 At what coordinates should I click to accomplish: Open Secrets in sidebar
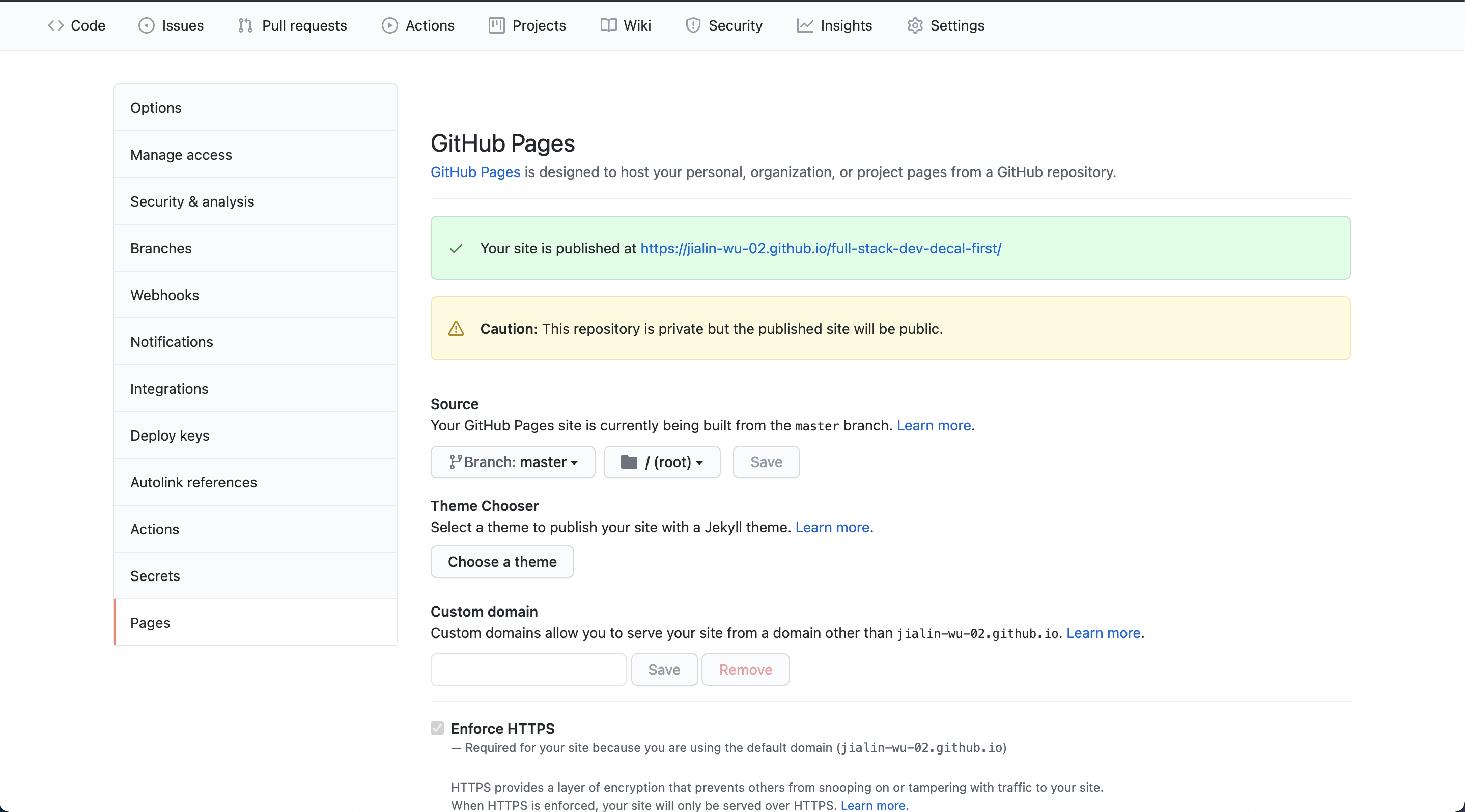click(x=256, y=575)
